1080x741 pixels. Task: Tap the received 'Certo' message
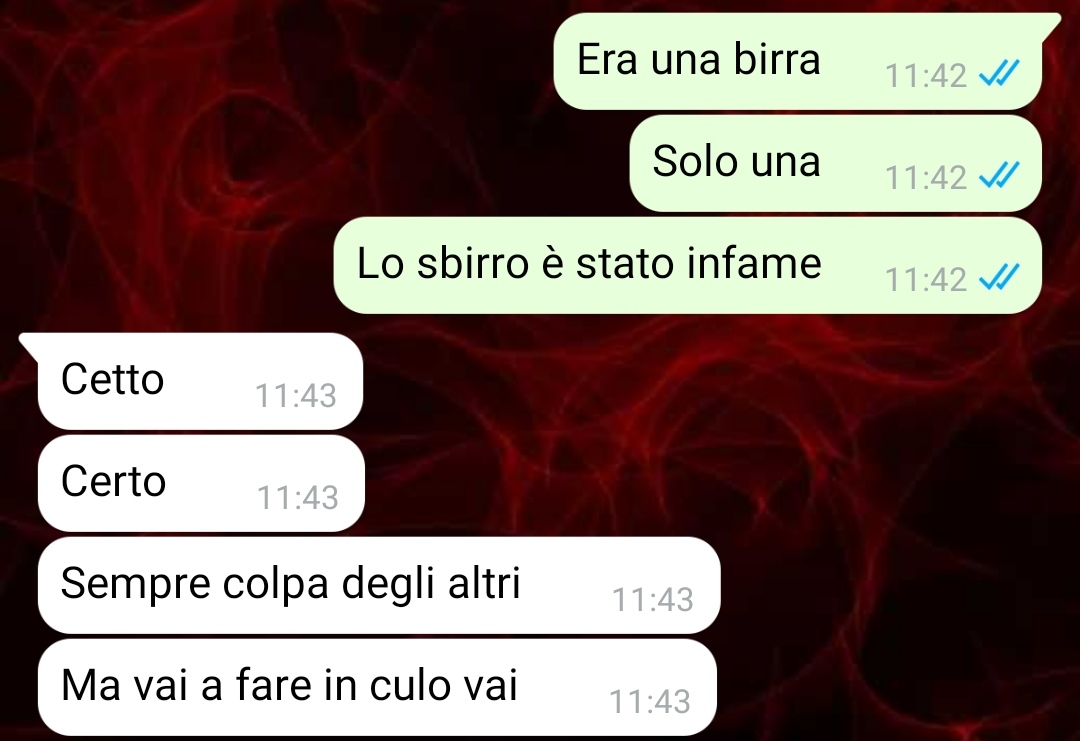(201, 483)
